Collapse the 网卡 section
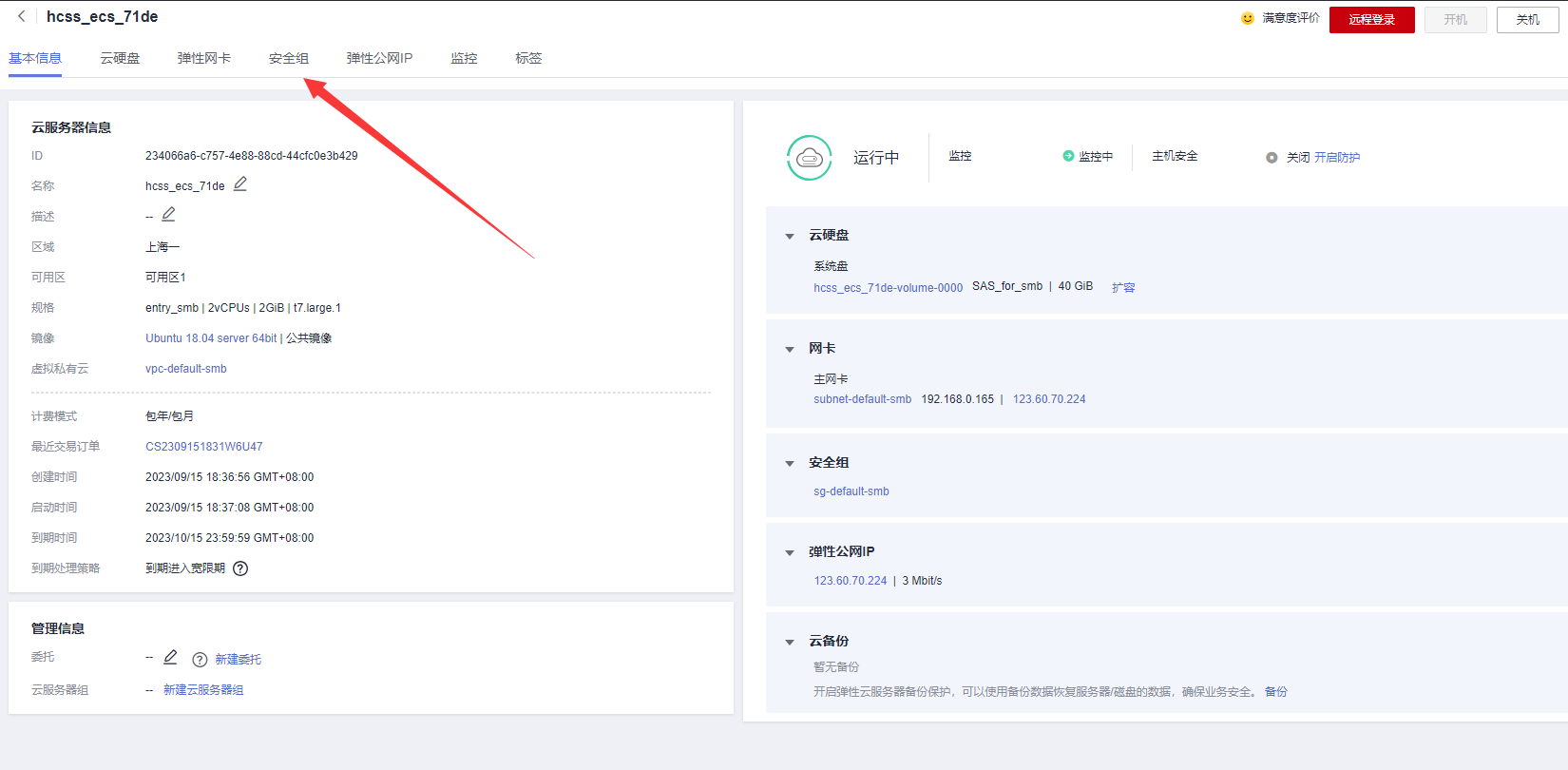This screenshot has height=770, width=1568. (x=790, y=349)
